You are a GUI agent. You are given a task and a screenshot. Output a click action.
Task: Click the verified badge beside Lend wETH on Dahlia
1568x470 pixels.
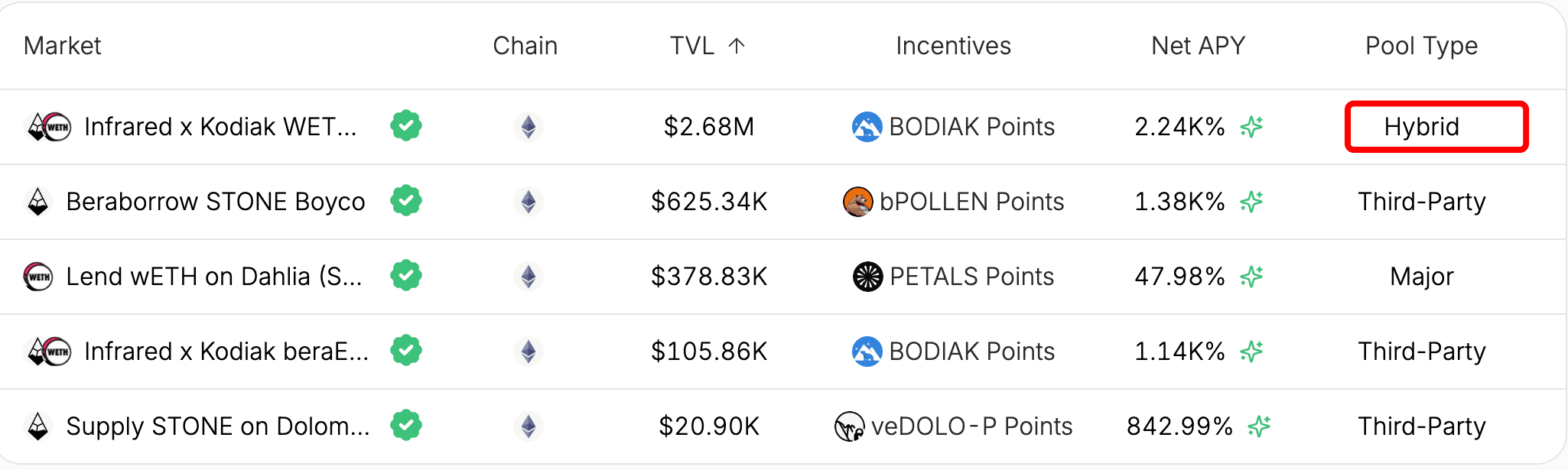(x=406, y=275)
